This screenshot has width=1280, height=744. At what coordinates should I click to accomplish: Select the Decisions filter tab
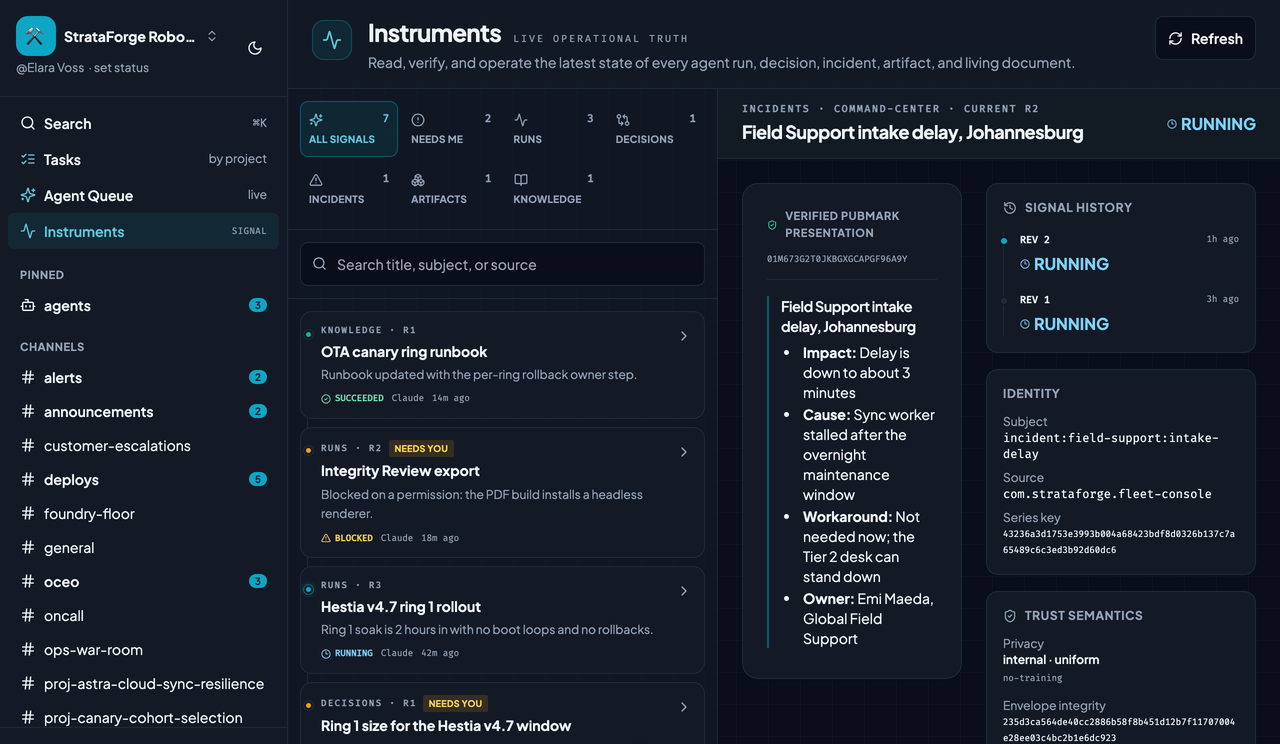pos(656,129)
